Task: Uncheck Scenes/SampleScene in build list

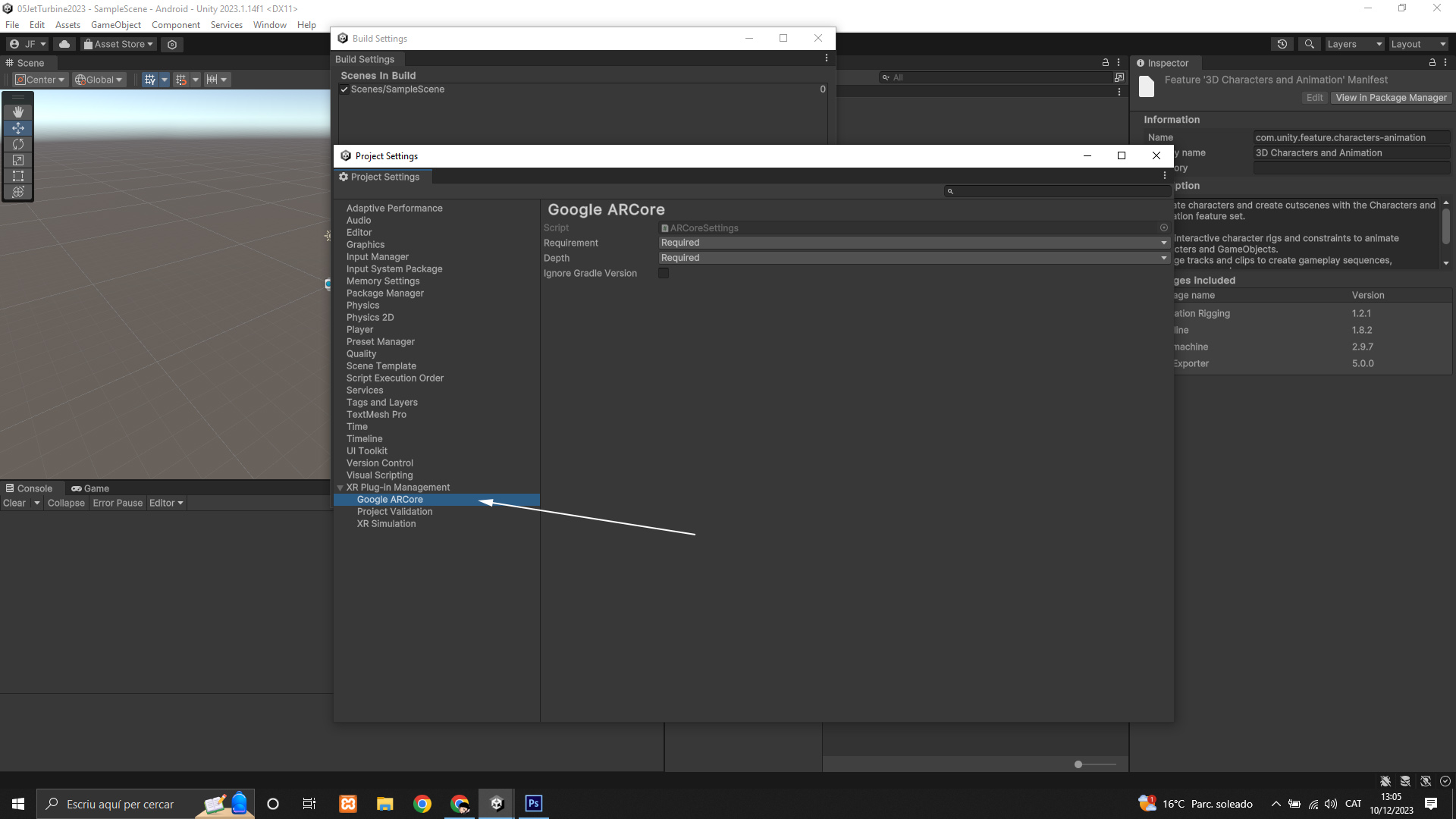Action: click(344, 89)
